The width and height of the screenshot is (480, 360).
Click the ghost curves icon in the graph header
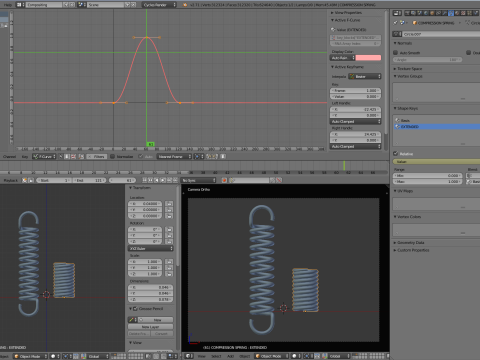pyautogui.click(x=223, y=156)
